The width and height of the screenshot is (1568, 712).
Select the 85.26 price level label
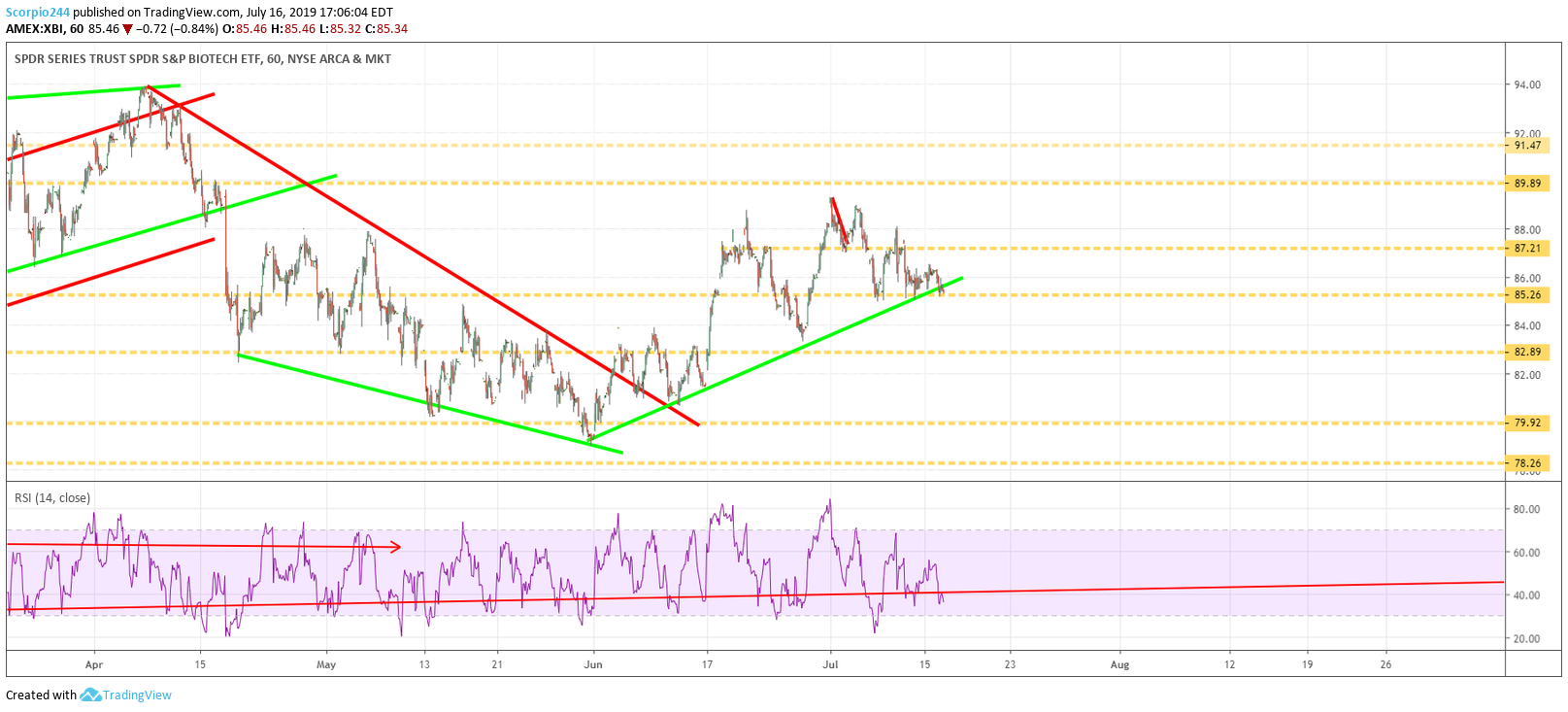coord(1527,295)
